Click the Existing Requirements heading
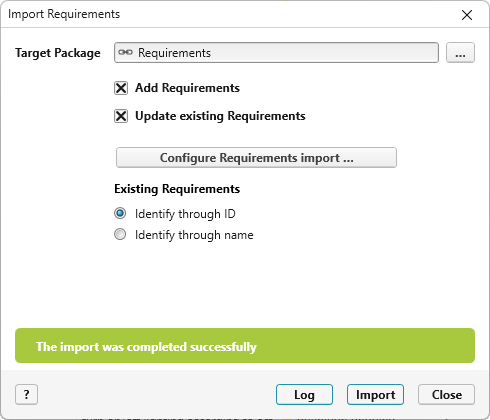The width and height of the screenshot is (490, 420). [x=177, y=189]
